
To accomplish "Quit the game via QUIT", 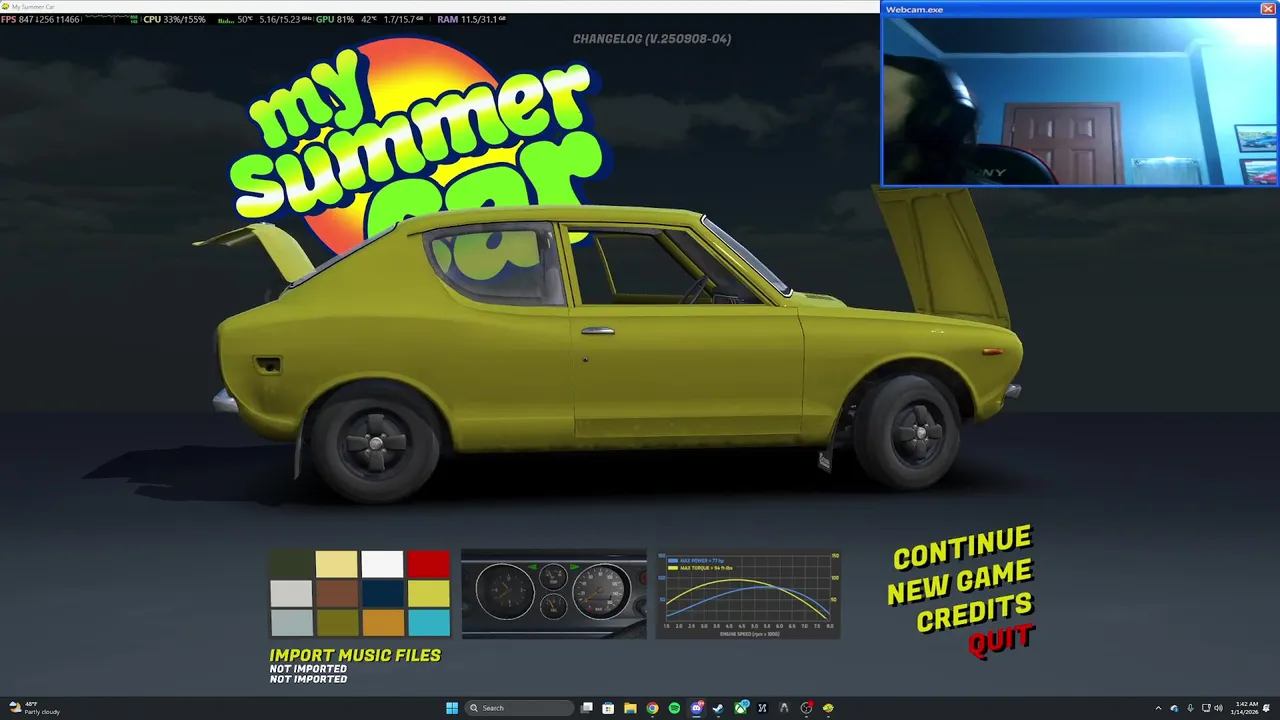I will tap(1000, 639).
